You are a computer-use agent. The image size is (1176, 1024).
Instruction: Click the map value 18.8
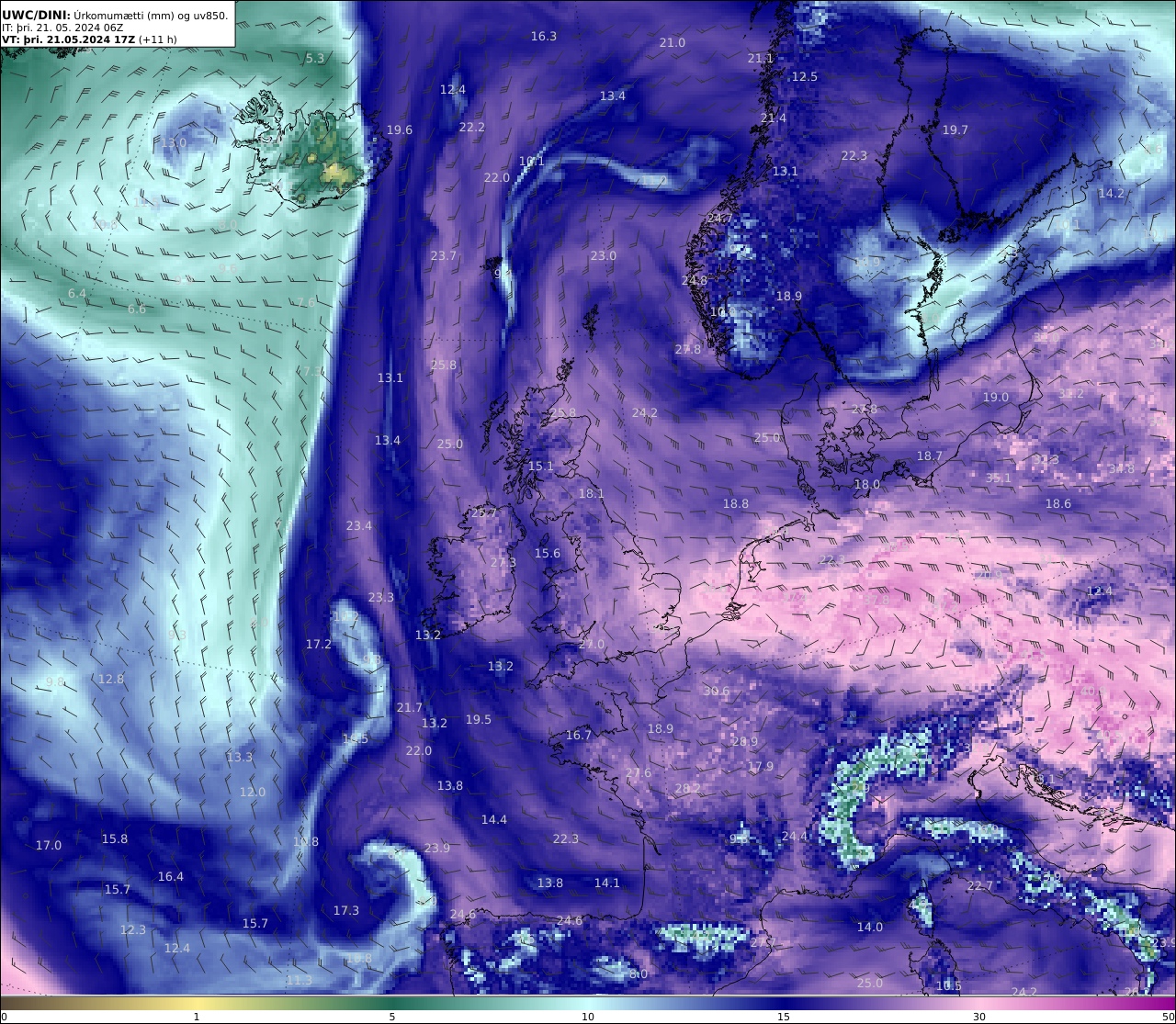[736, 504]
